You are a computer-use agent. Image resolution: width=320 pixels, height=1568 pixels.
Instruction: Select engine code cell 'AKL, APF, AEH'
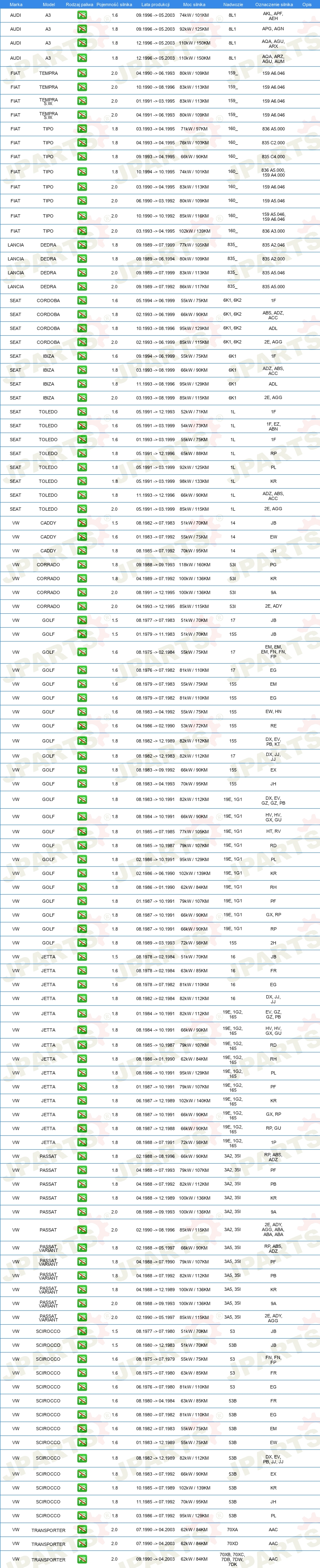pos(273,15)
